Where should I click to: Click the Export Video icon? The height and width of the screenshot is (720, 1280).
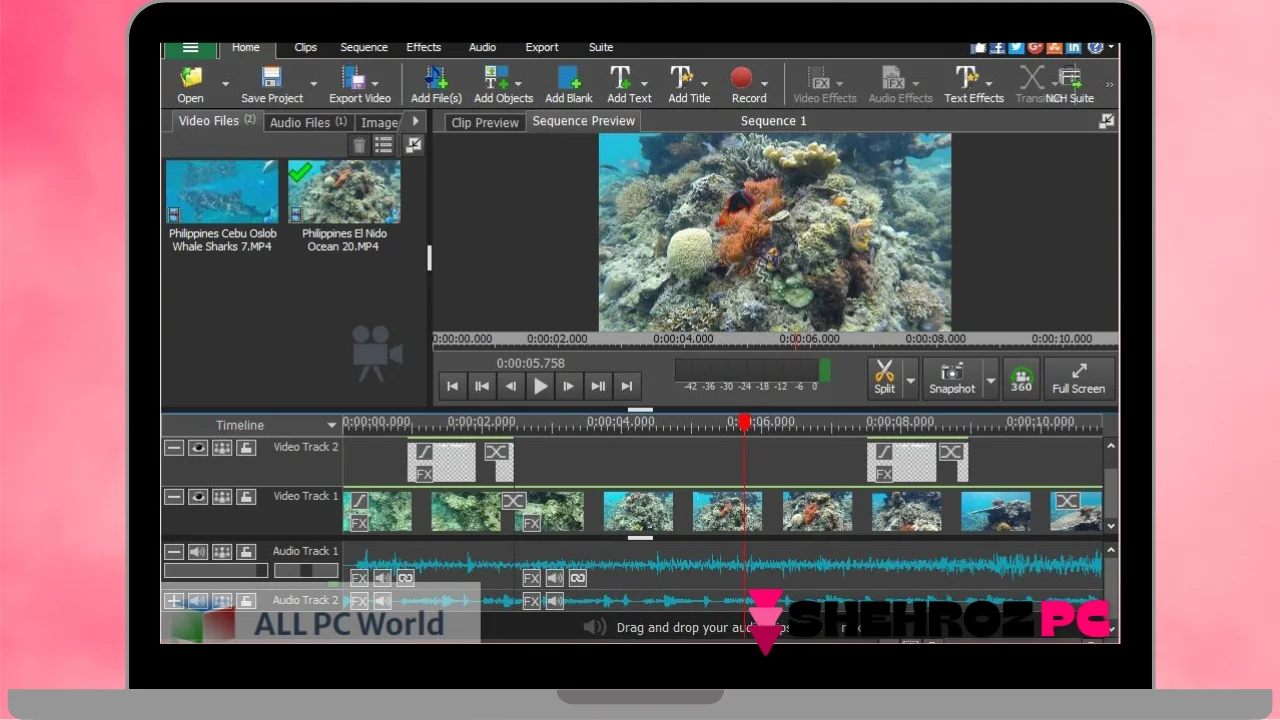pos(354,77)
